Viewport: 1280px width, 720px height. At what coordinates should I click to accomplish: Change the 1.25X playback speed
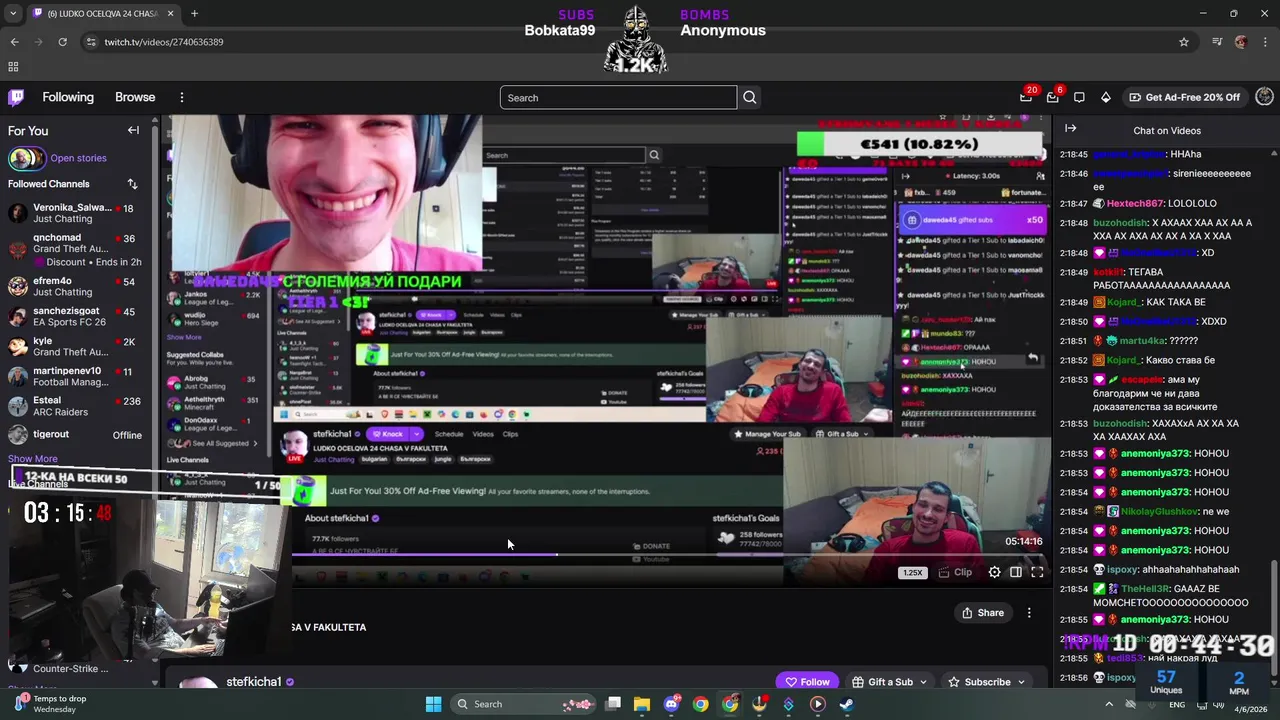pos(912,573)
